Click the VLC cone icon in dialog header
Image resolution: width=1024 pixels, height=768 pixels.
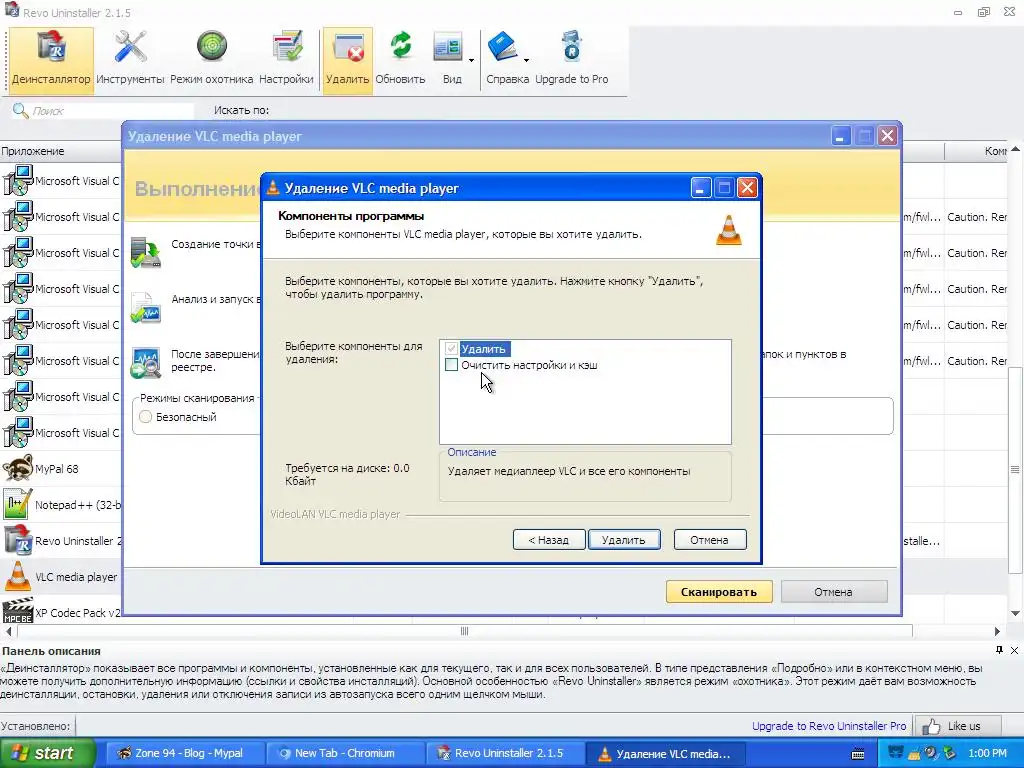(729, 230)
